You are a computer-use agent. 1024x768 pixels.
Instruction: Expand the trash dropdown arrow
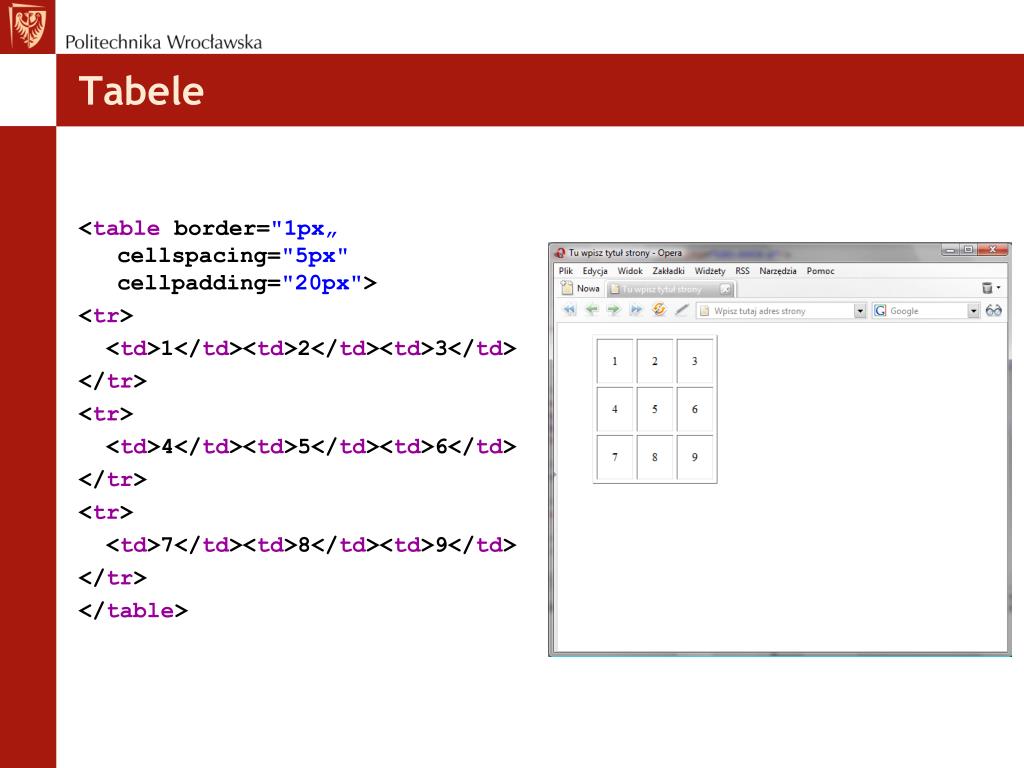(x=999, y=288)
